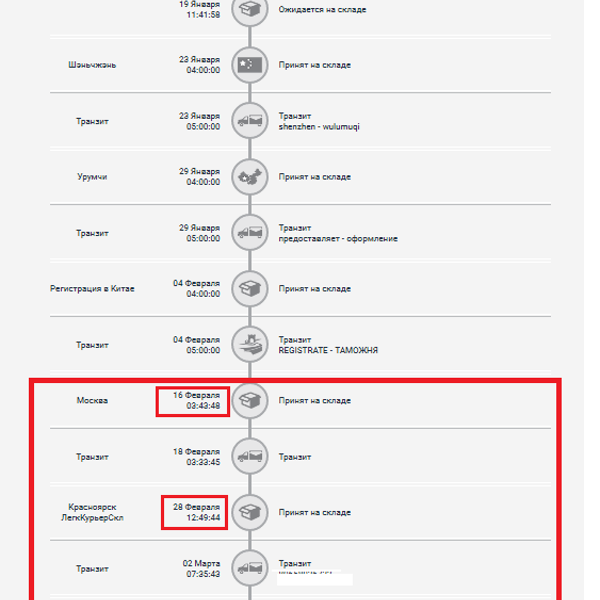Click the truck icon for shenzhen - wulumuqi transit
The image size is (600, 600).
click(x=250, y=121)
